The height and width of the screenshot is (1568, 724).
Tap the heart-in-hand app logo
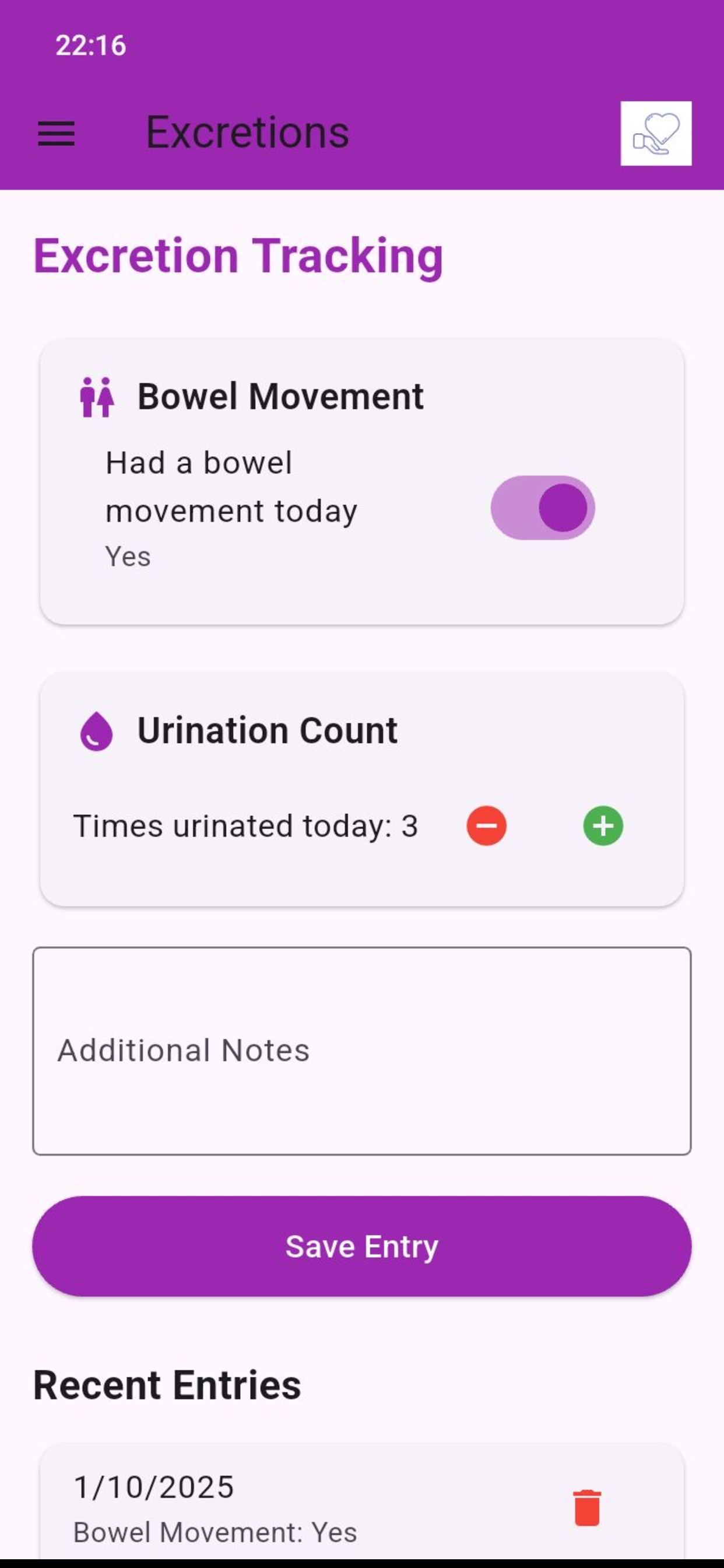pyautogui.click(x=655, y=134)
